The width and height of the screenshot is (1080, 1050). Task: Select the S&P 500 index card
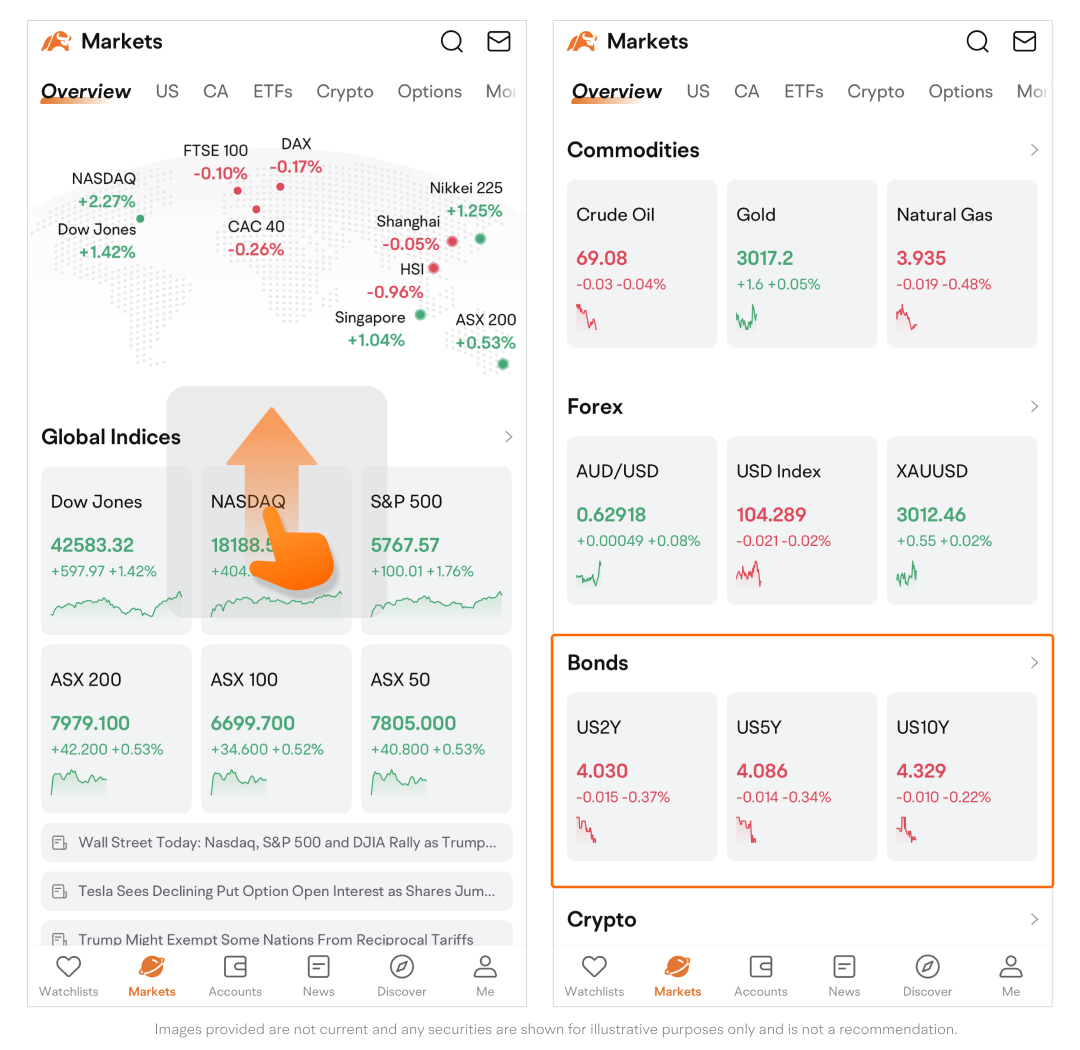(436, 550)
